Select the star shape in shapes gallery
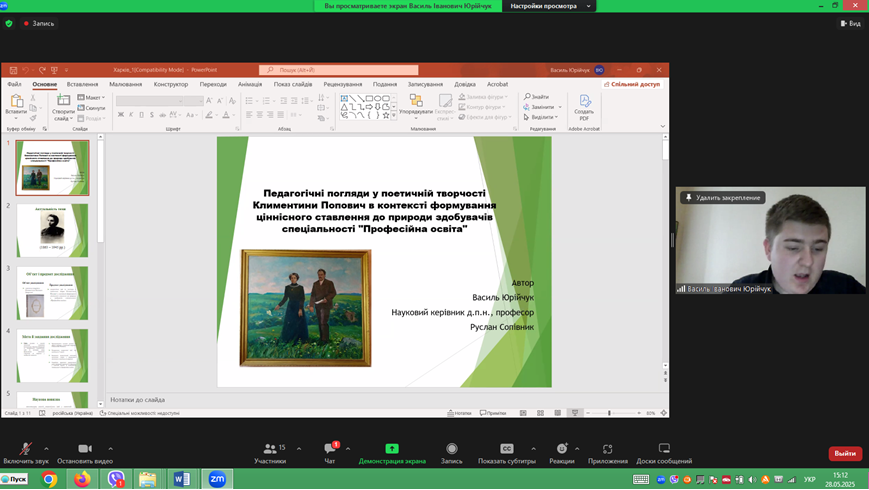Image resolution: width=869 pixels, height=490 pixels. [x=386, y=115]
